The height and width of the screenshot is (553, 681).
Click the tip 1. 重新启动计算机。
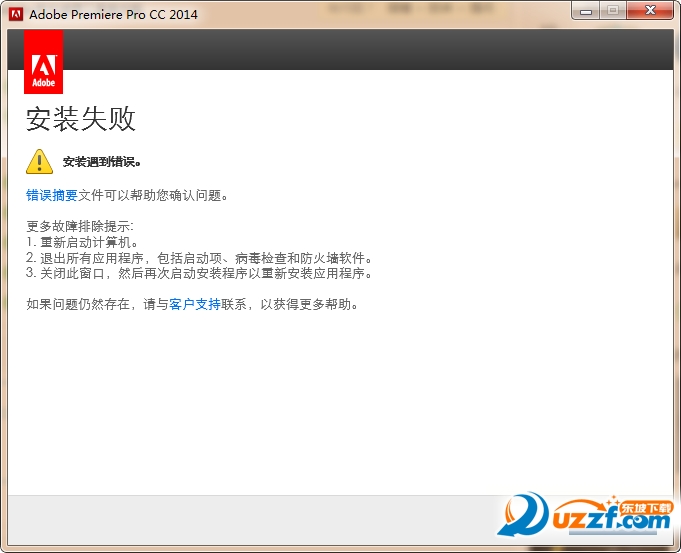pyautogui.click(x=82, y=242)
